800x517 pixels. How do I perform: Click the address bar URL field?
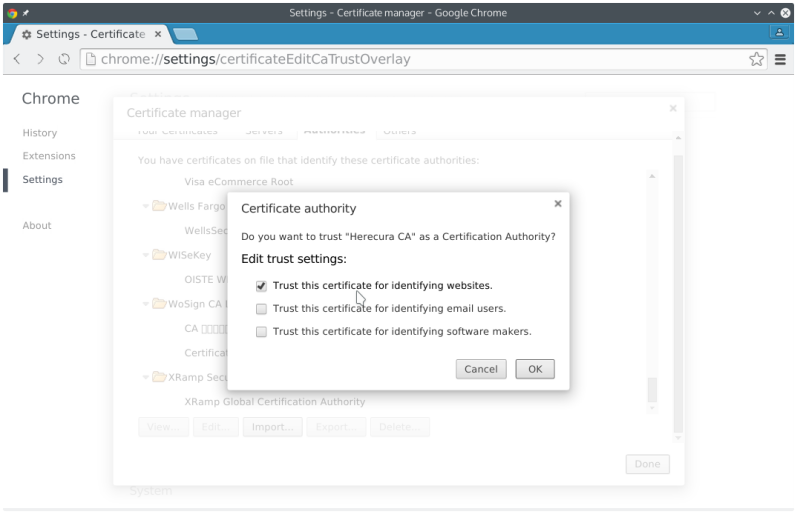[400, 59]
